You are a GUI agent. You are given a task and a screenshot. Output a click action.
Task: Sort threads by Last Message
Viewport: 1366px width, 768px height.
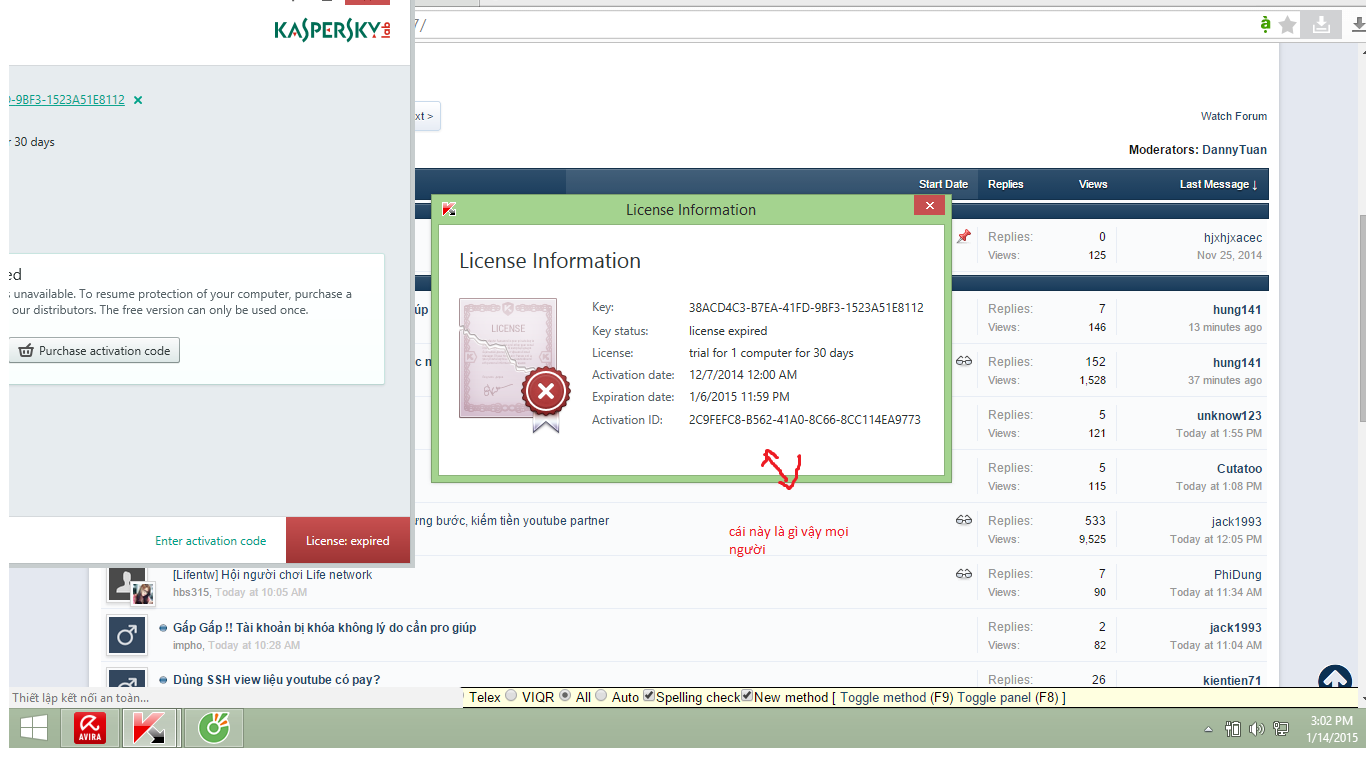pyautogui.click(x=1219, y=184)
